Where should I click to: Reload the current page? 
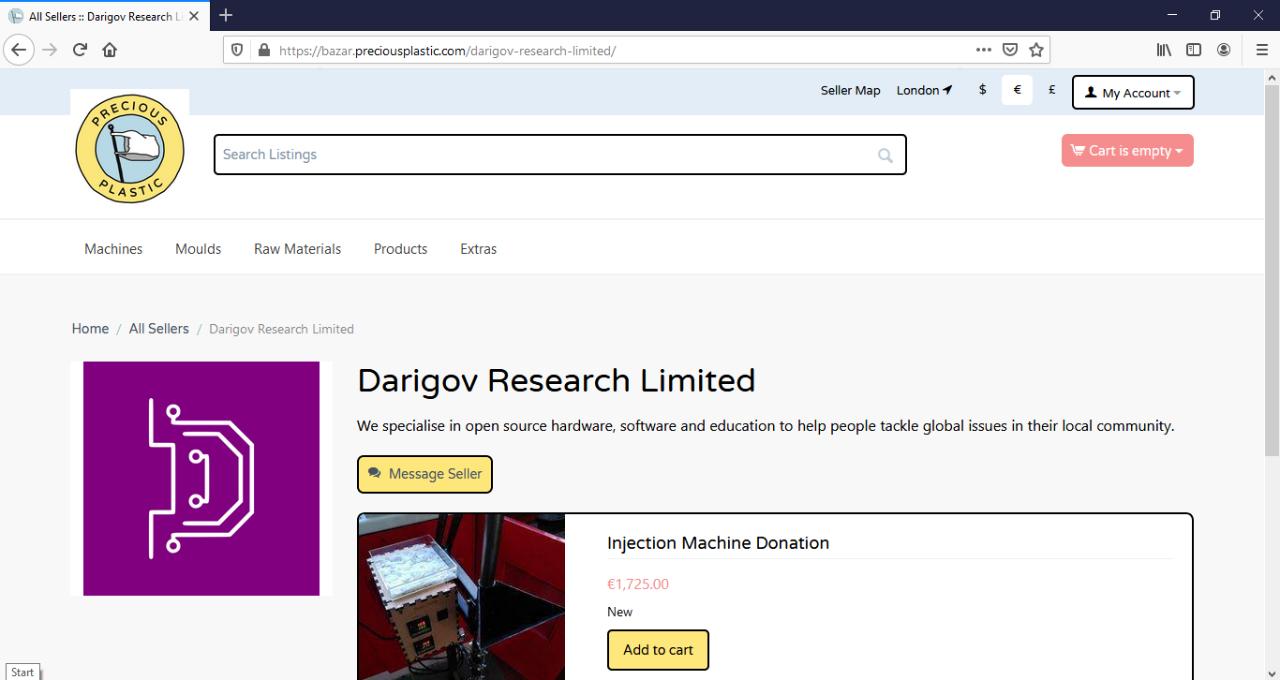click(79, 50)
